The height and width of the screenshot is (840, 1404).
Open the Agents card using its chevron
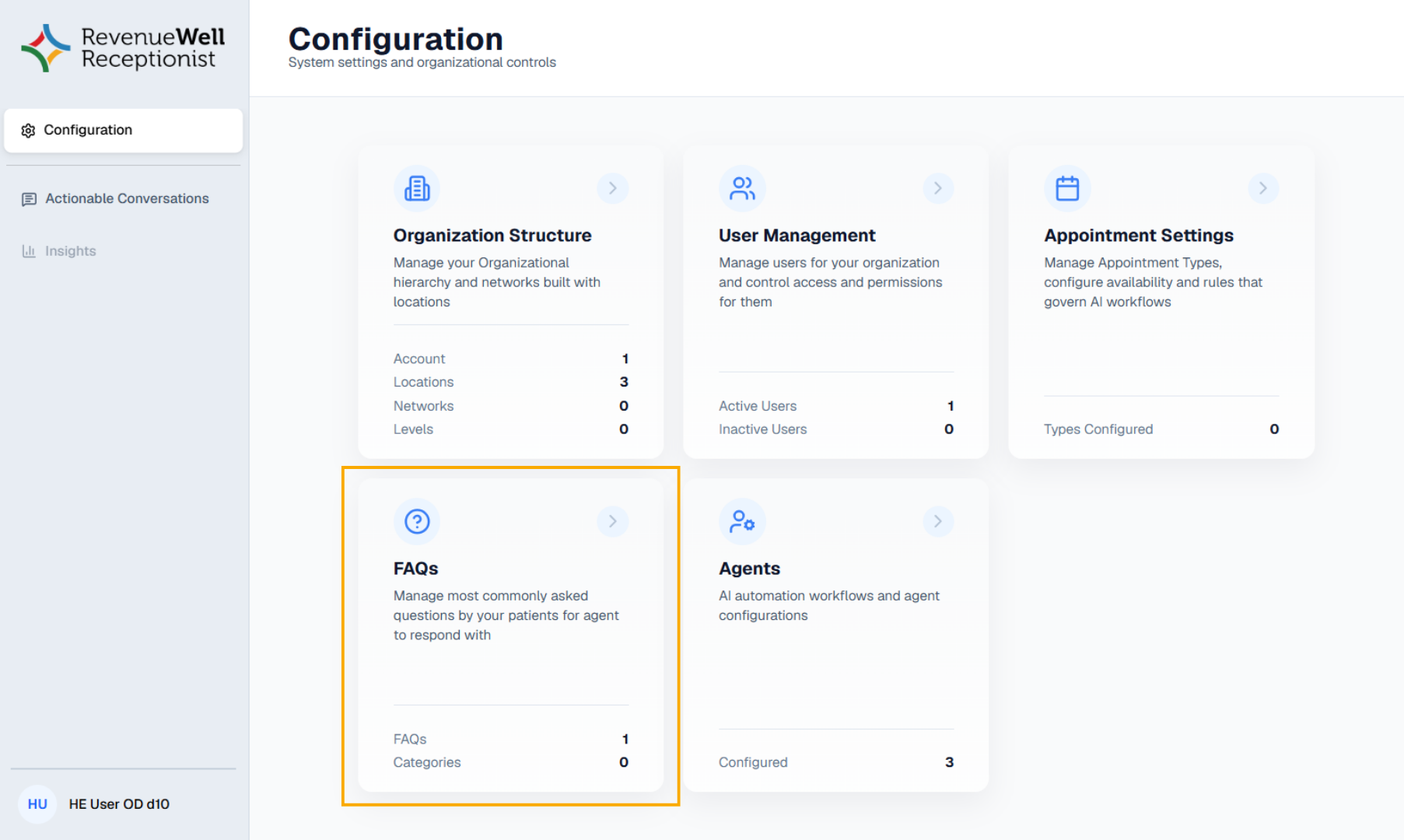tap(938, 522)
